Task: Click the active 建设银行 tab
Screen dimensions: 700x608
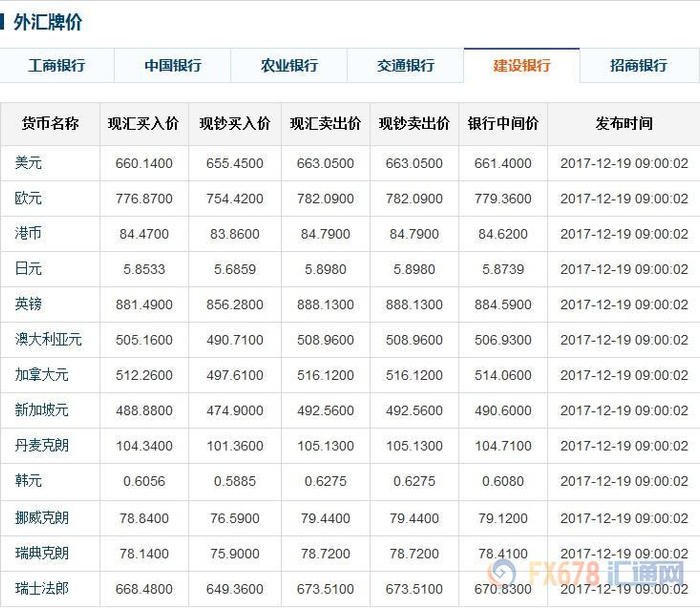Action: tap(522, 66)
